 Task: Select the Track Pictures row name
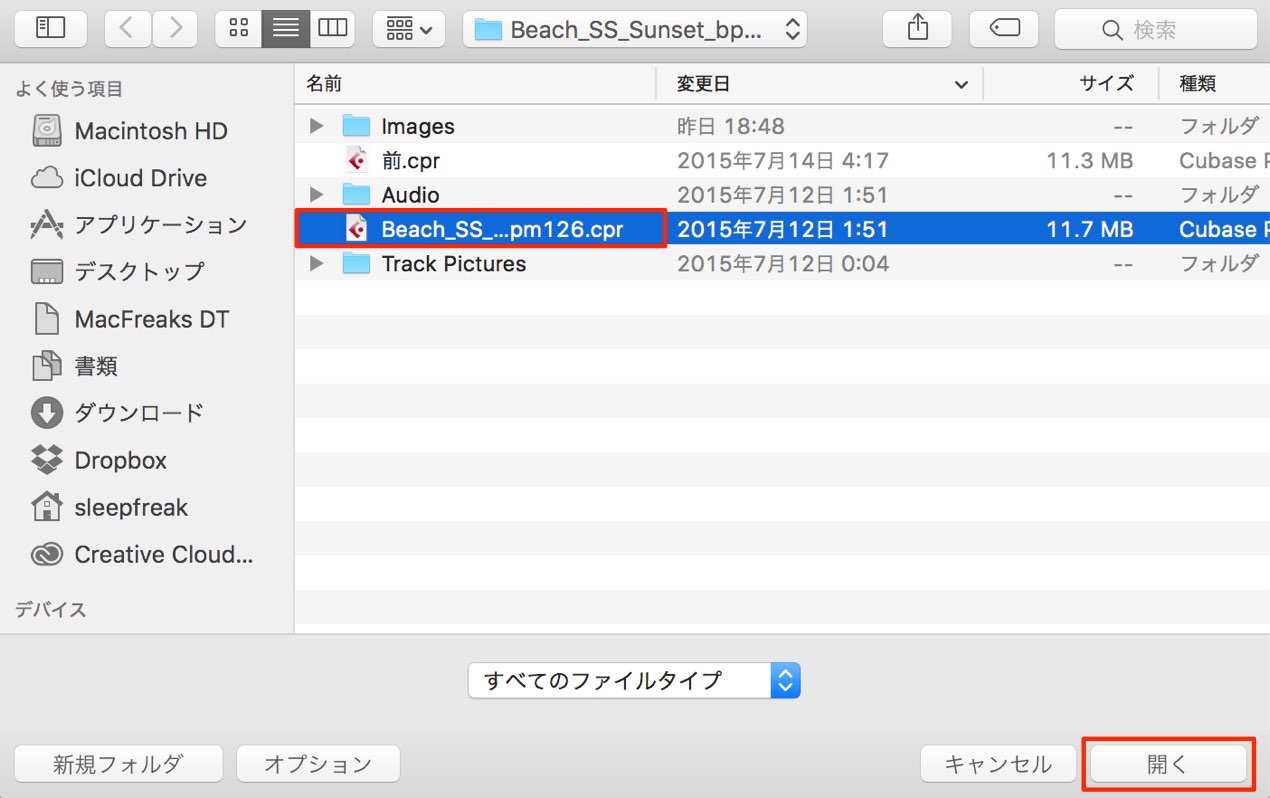click(x=454, y=263)
